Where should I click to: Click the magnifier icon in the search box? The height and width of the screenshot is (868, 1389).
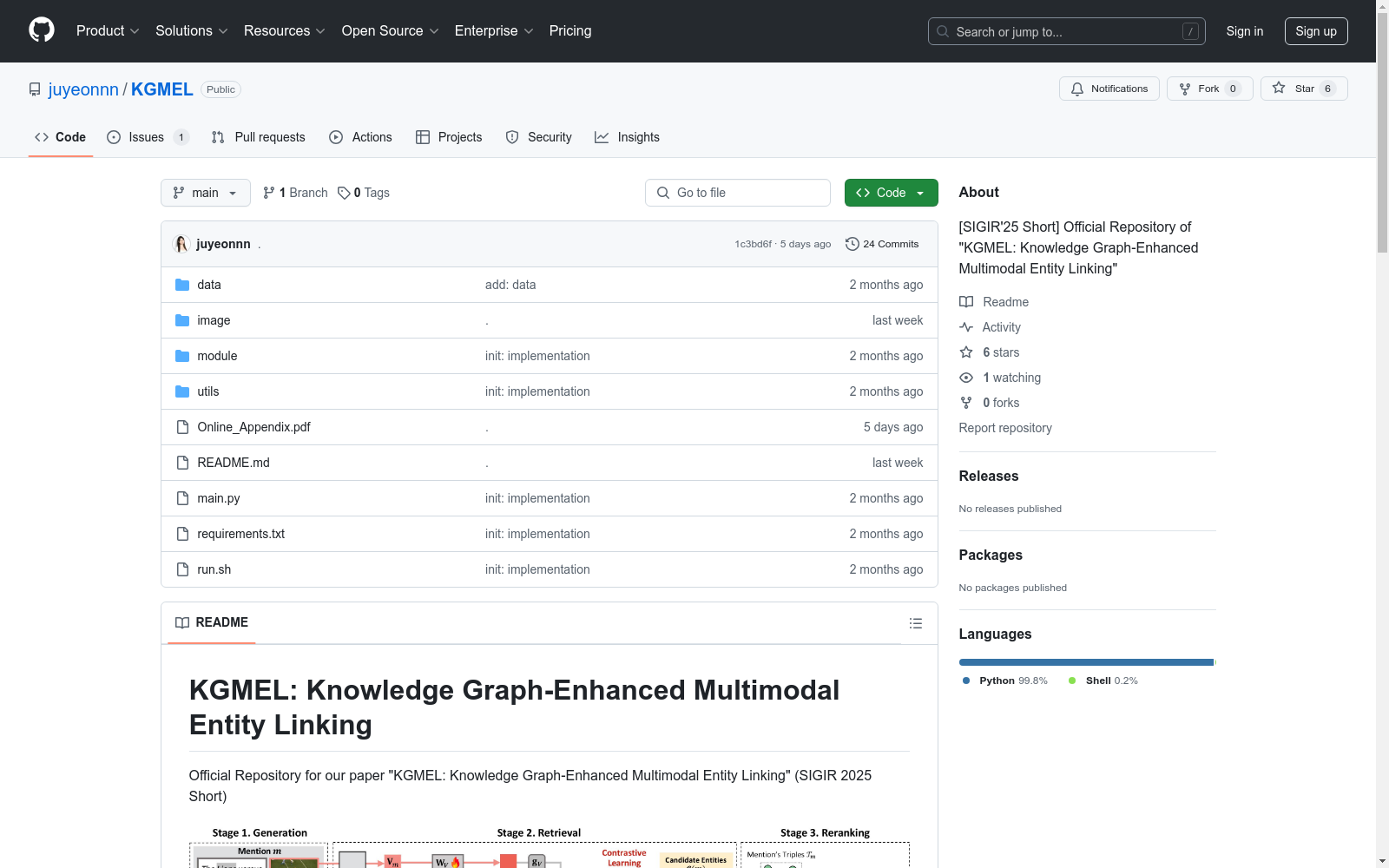click(x=943, y=31)
